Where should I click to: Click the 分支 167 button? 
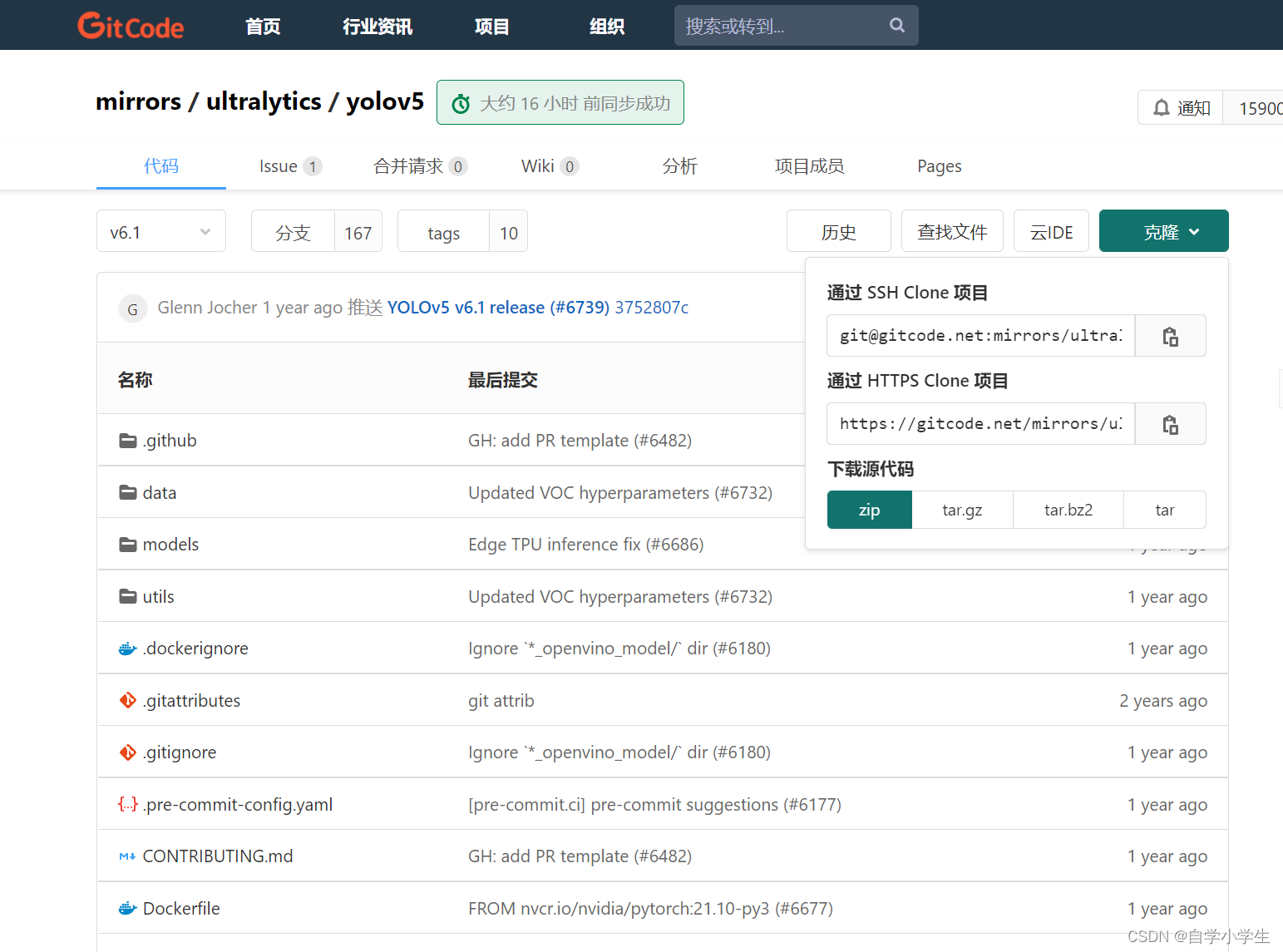click(x=317, y=231)
